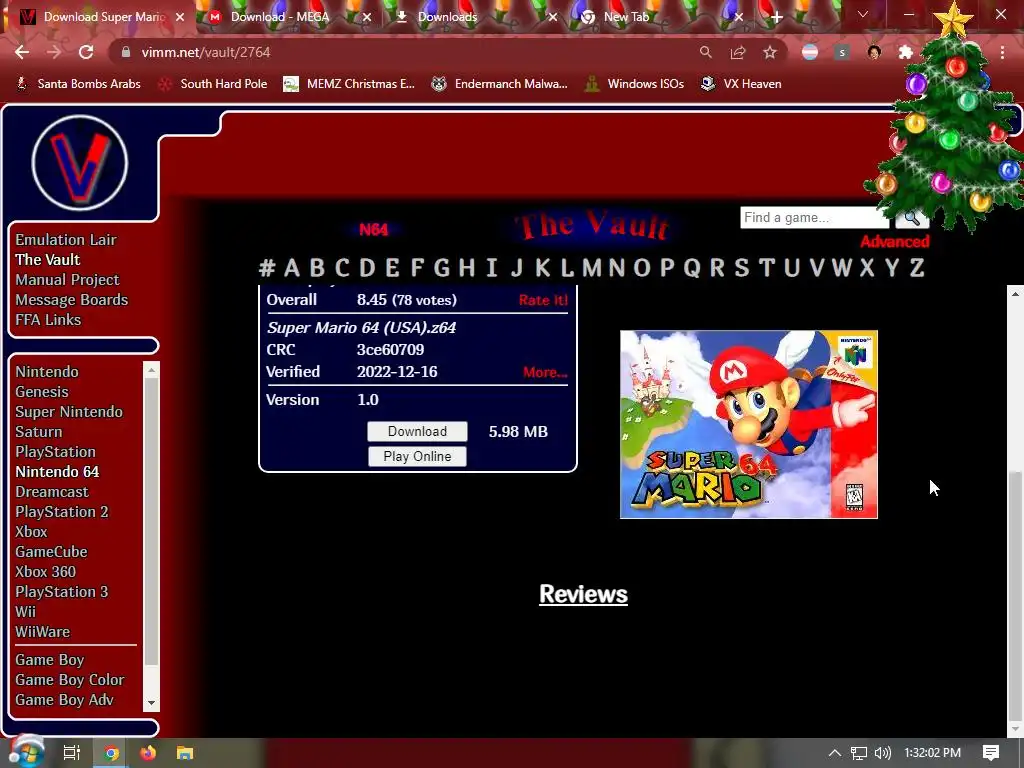This screenshot has height=768, width=1024.
Task: Show hidden tray icons chevron
Action: (834, 753)
